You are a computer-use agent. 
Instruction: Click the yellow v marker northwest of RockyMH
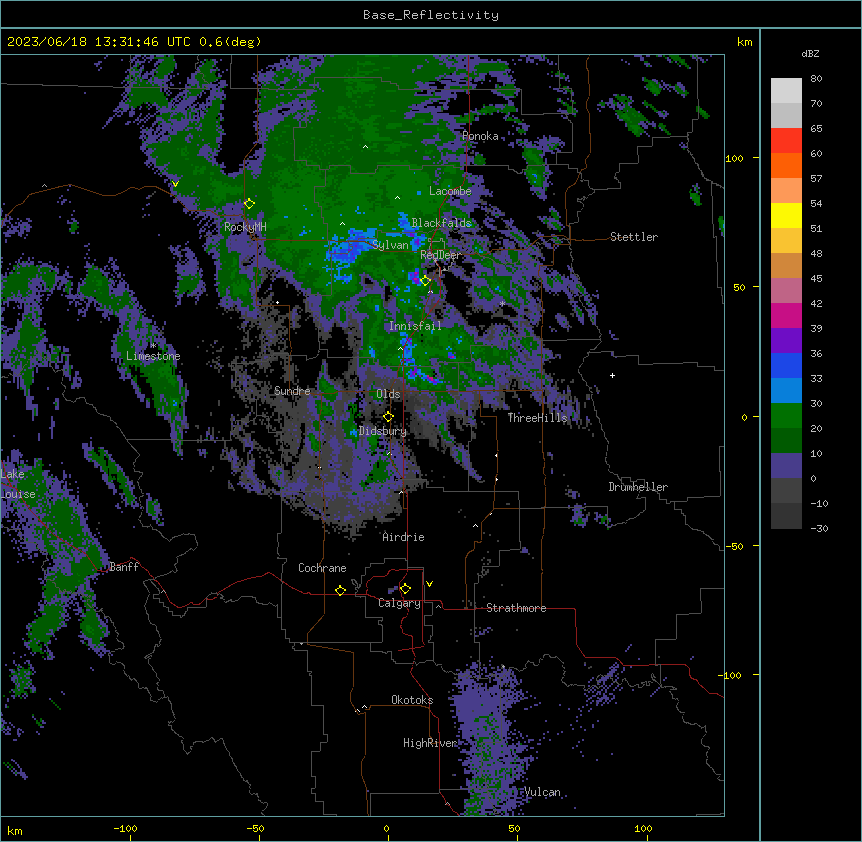tap(175, 184)
